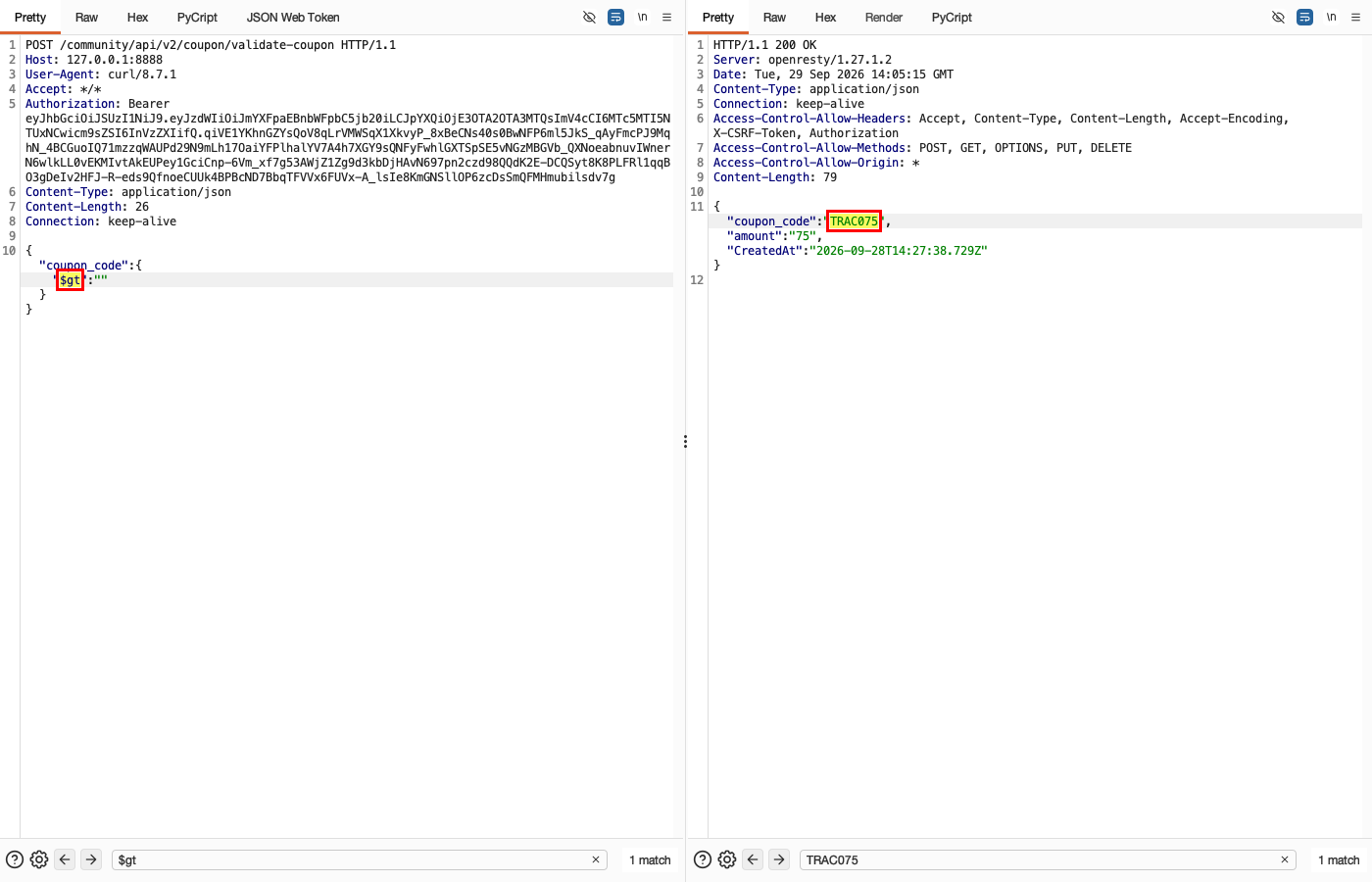This screenshot has width=1372, height=882.
Task: Go to next match in response search
Action: (x=779, y=859)
